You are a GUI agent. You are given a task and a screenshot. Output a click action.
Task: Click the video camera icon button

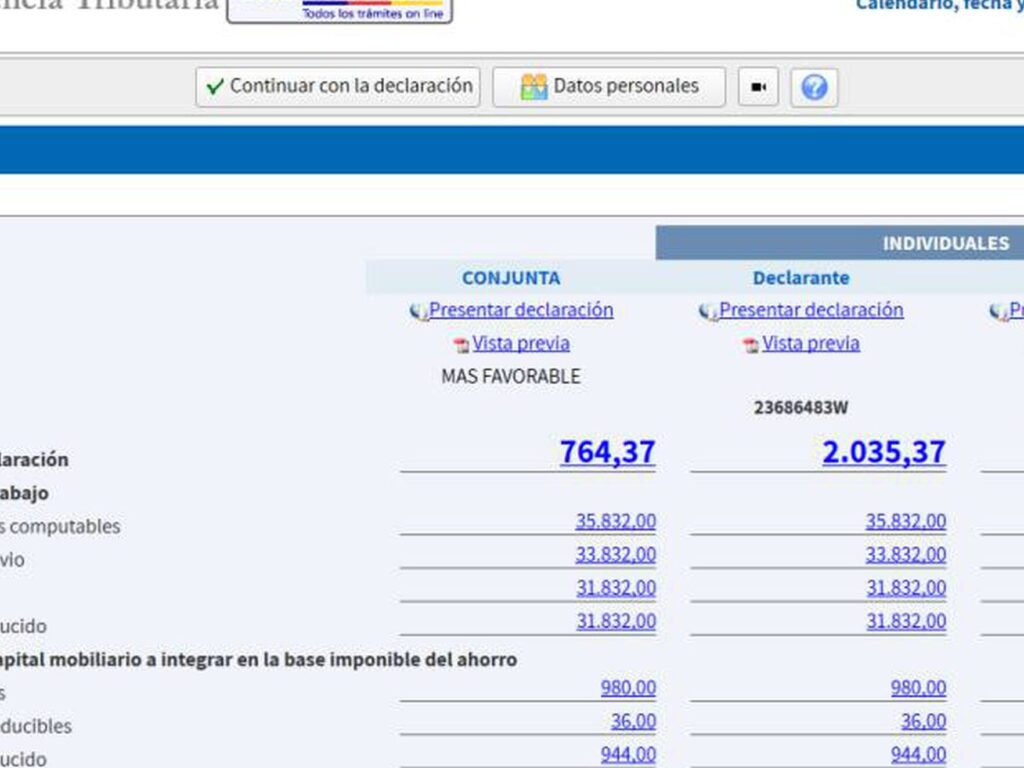pos(758,88)
